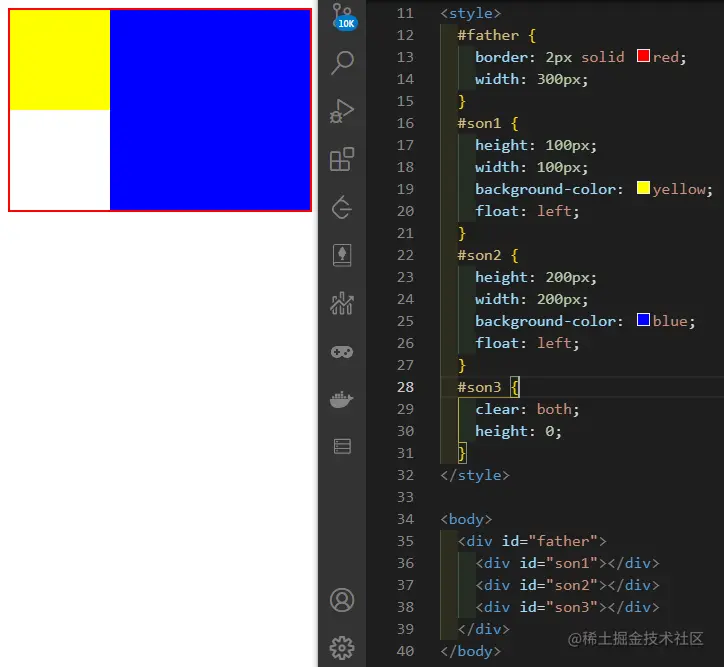Click the red color swatch on line 13
This screenshot has width=724, height=667.
(x=643, y=56)
